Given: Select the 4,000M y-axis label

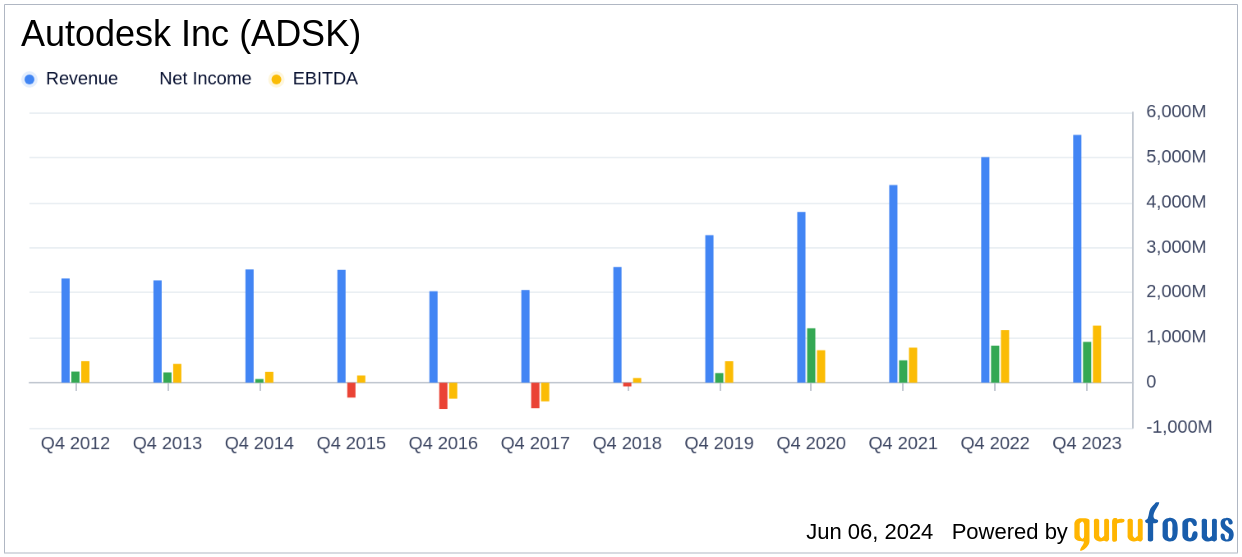Looking at the screenshot, I should [x=1175, y=202].
